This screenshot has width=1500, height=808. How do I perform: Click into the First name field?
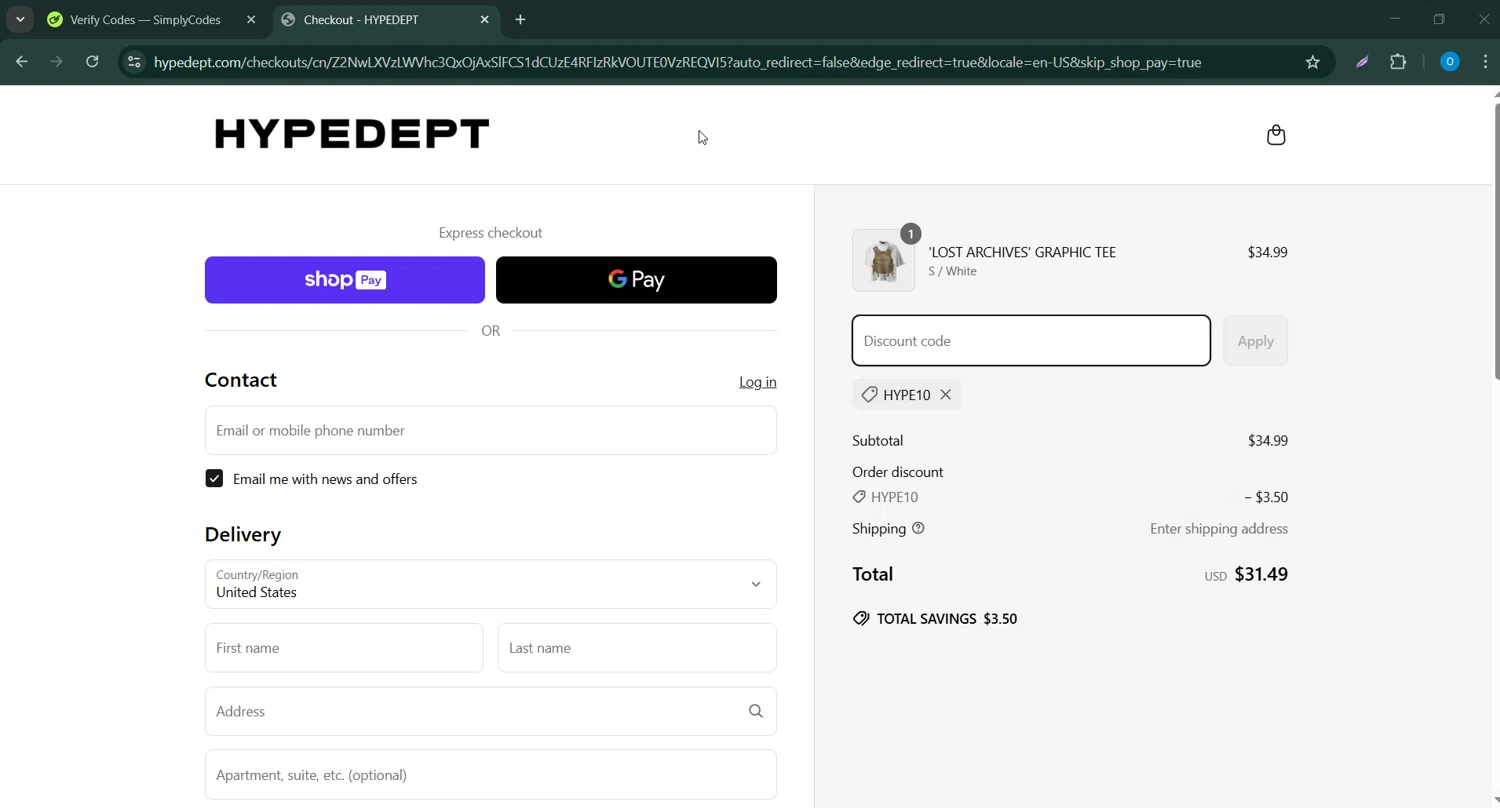pos(344,648)
